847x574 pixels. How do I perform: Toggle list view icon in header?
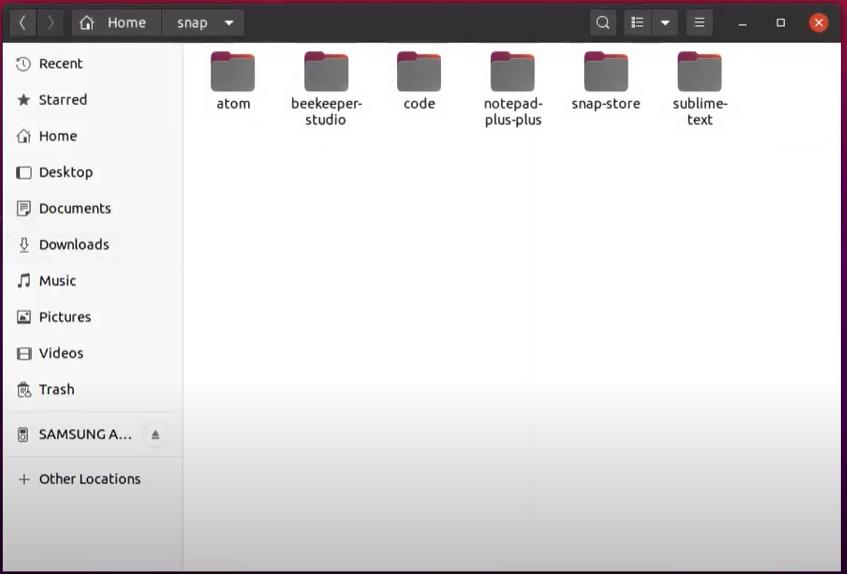pyautogui.click(x=637, y=23)
